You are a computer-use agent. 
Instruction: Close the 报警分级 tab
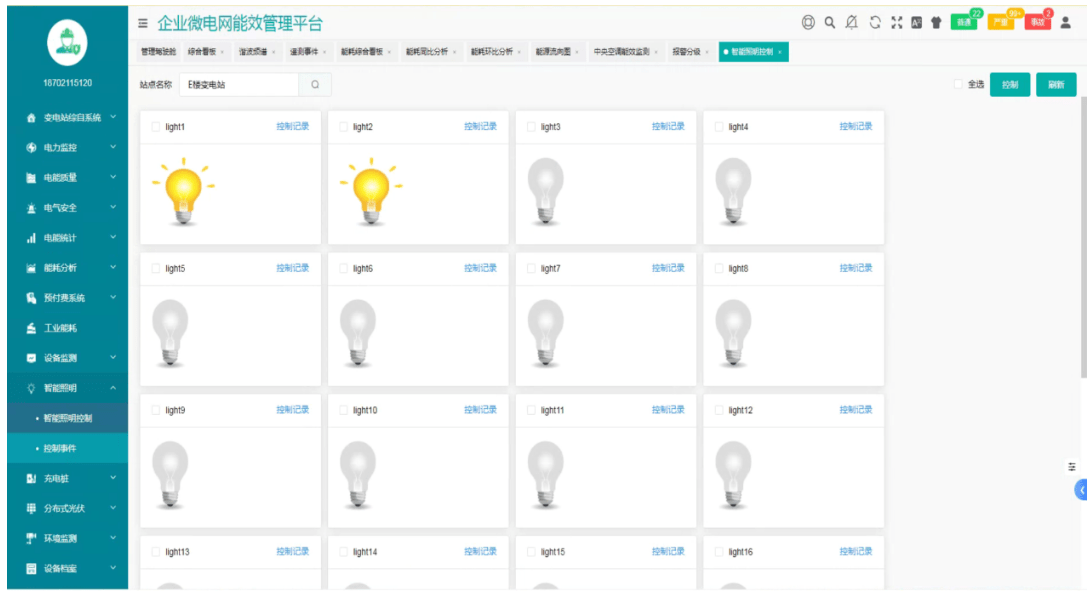(707, 52)
